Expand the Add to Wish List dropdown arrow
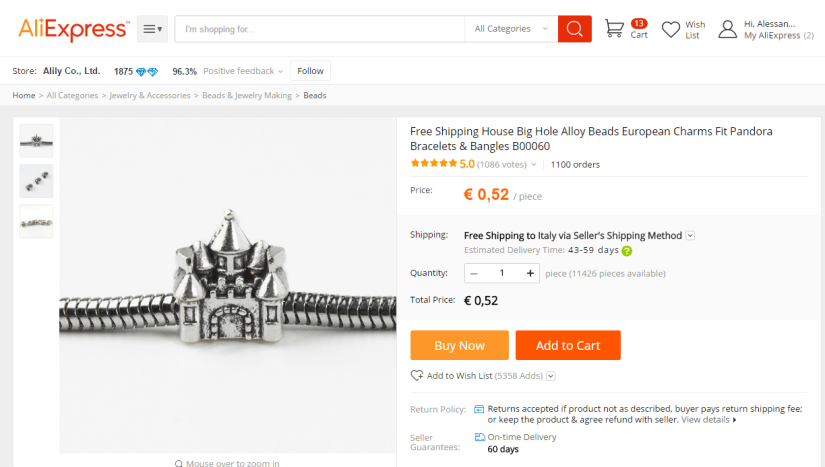 pyautogui.click(x=551, y=376)
